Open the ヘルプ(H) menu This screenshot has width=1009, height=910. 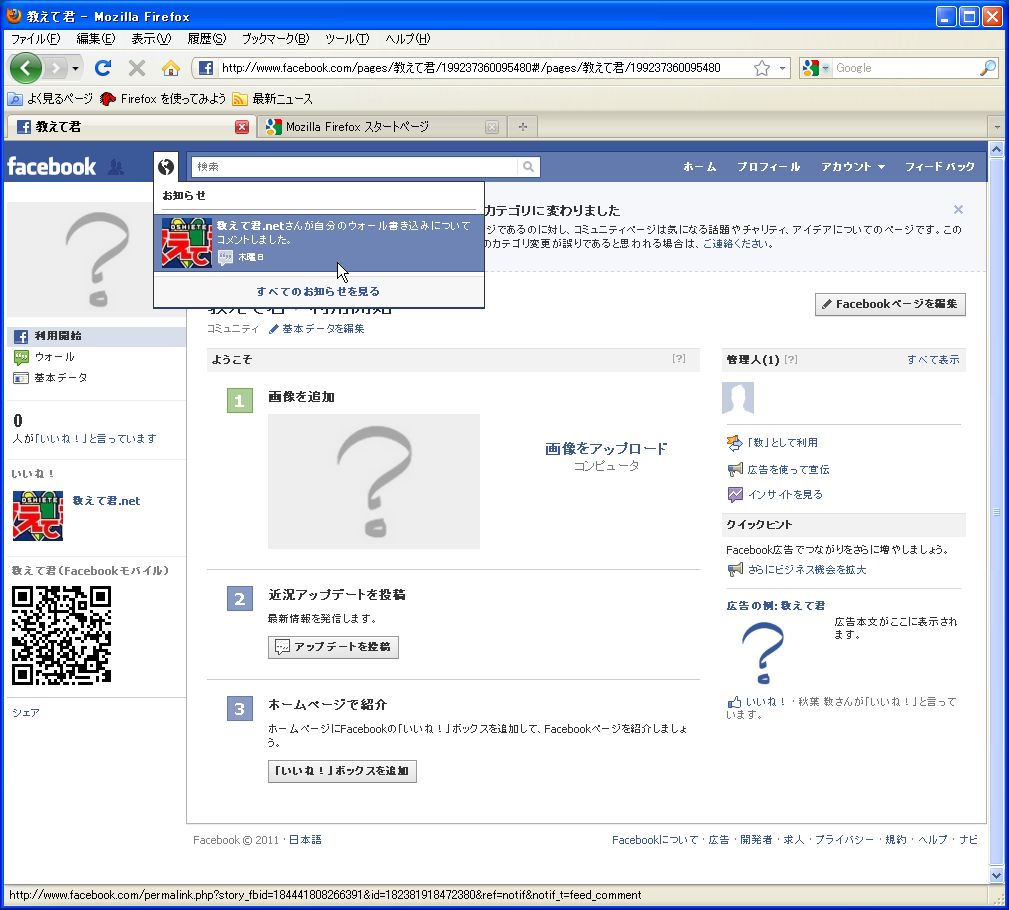pos(407,39)
